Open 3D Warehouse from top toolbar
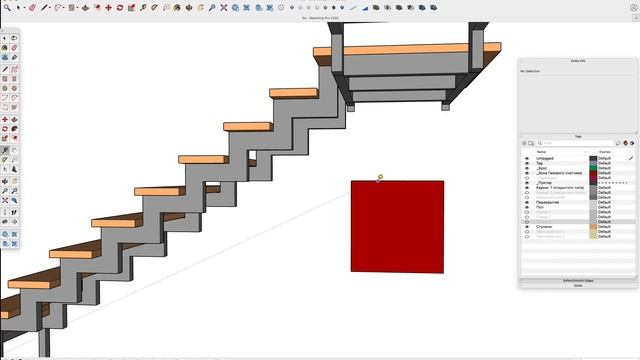 point(235,8)
